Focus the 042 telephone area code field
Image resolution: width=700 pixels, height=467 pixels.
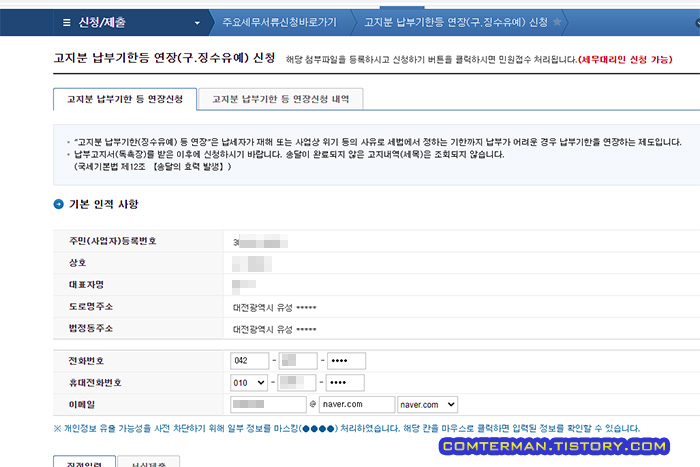coord(250,361)
